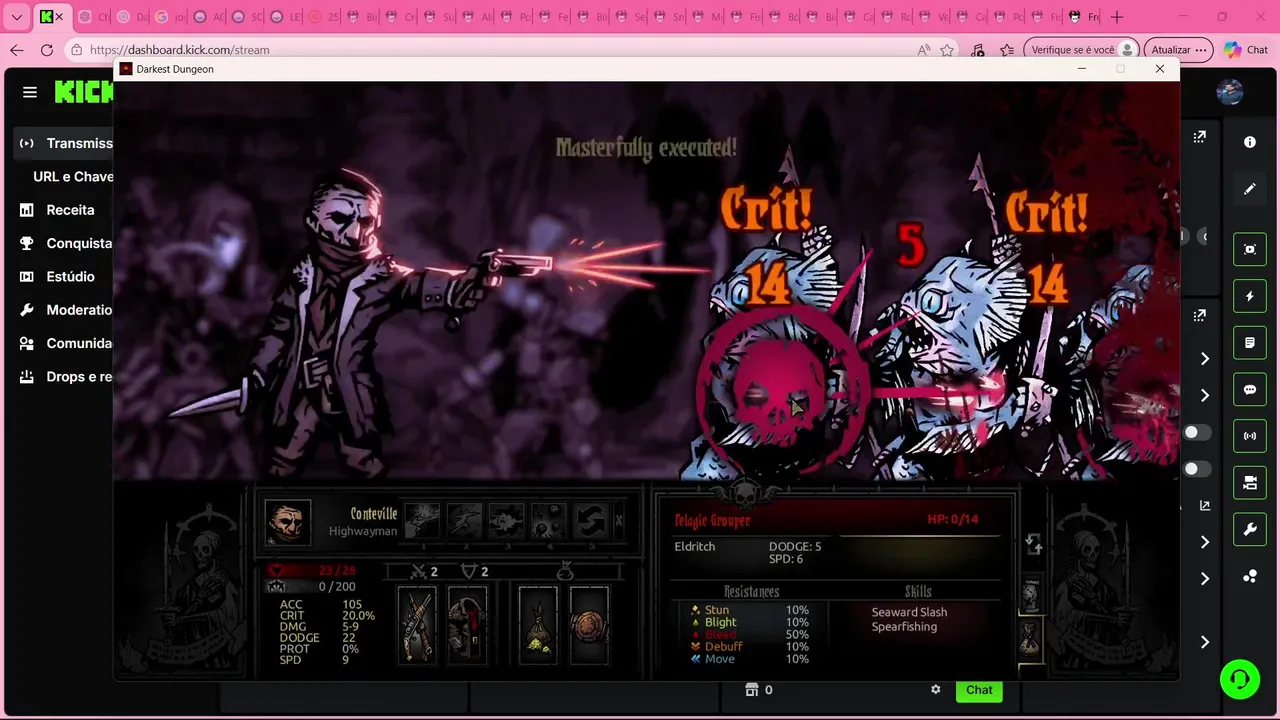This screenshot has width=1280, height=720.
Task: Open the small chart link icon below toggles
Action: [1204, 506]
